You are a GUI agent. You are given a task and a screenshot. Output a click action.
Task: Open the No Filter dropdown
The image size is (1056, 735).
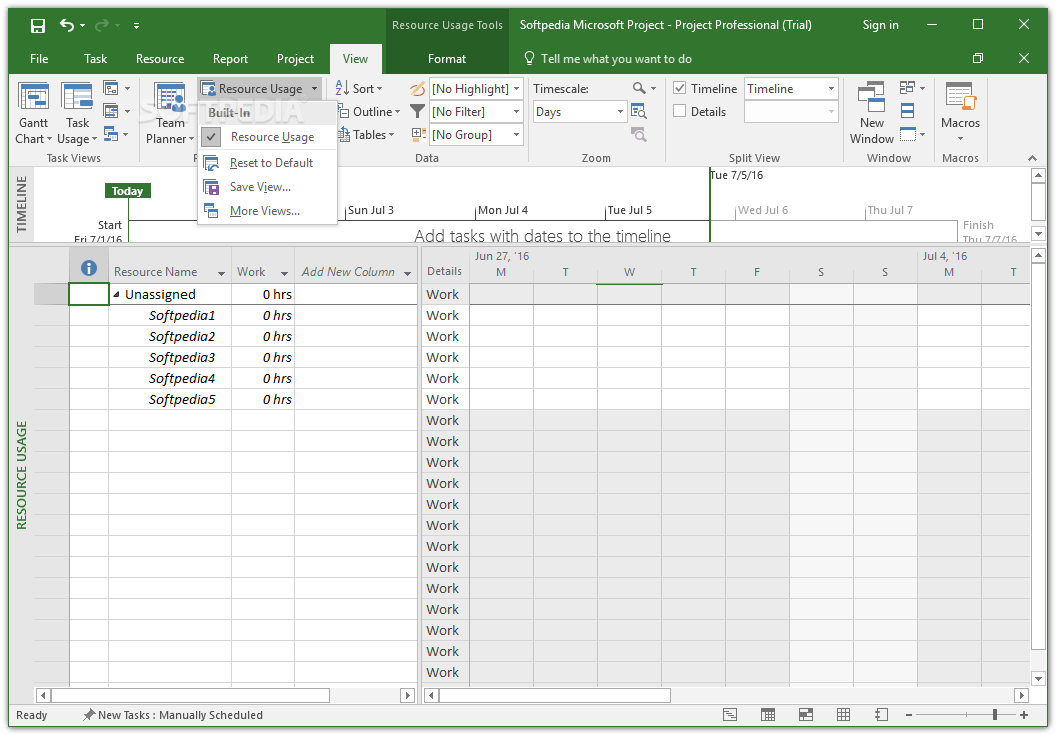(x=517, y=111)
